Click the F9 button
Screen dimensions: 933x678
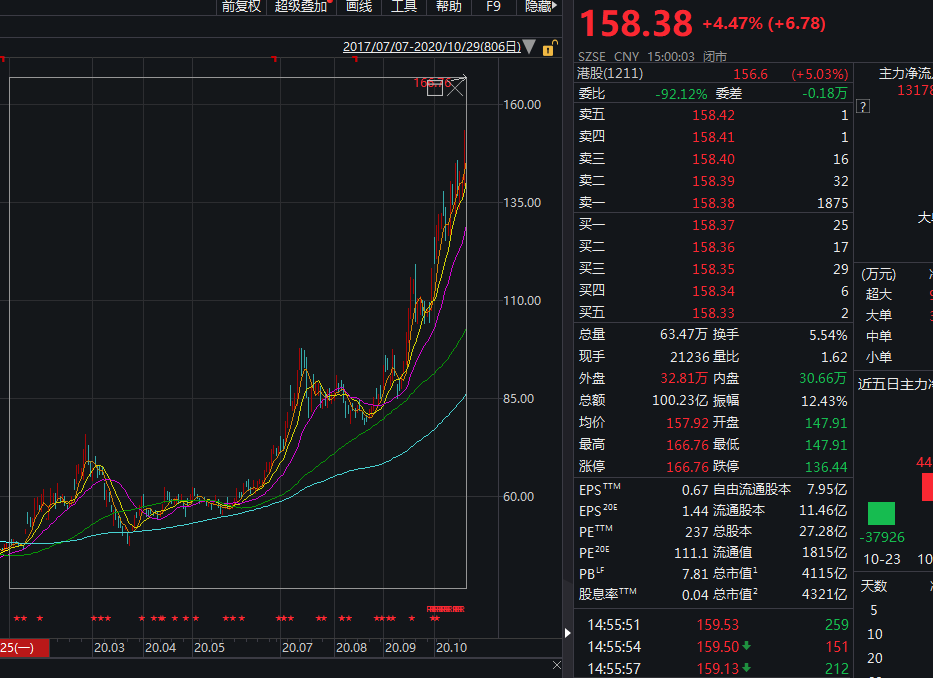pyautogui.click(x=493, y=7)
